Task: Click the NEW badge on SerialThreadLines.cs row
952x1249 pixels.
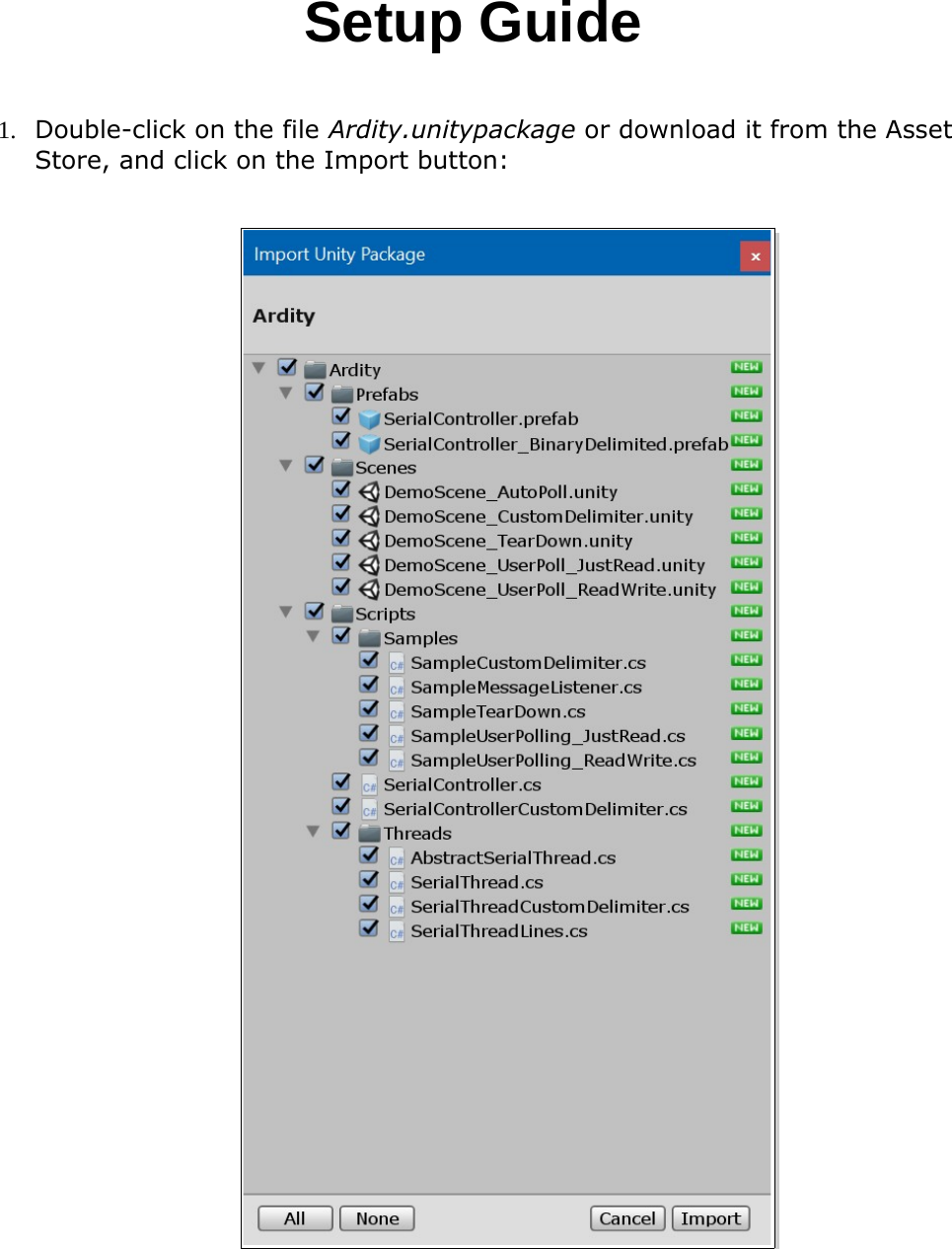Action: click(746, 928)
